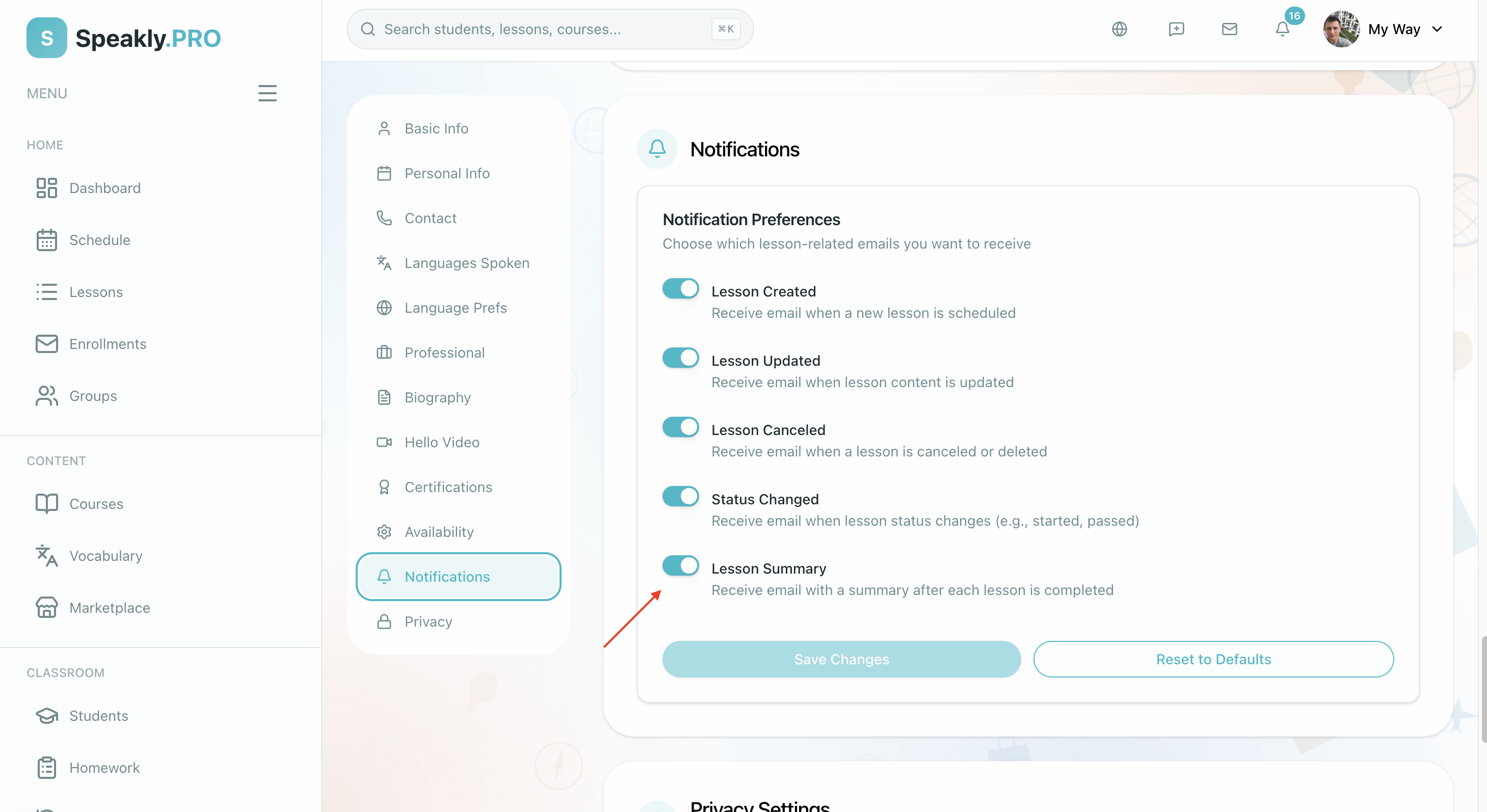This screenshot has width=1487, height=812.
Task: Click the Contact phone icon
Action: 384,218
